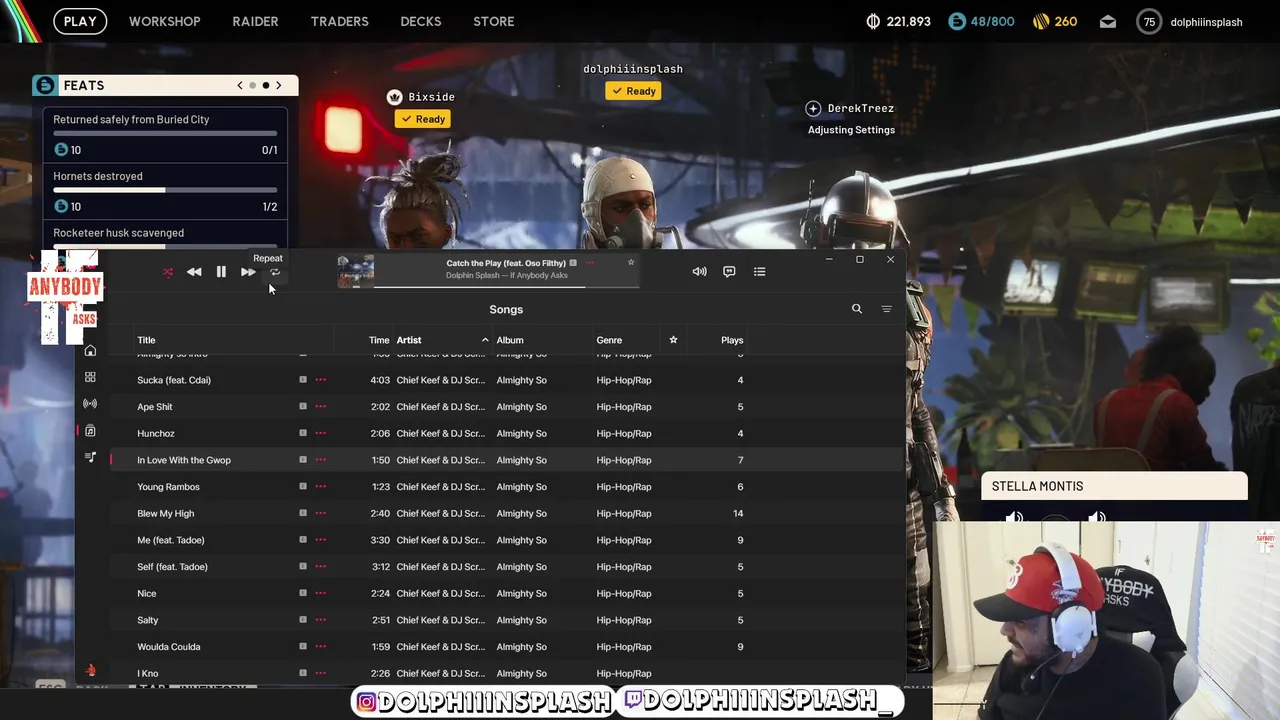1280x720 pixels.
Task: Open Radio icon in music sidebar
Action: [90, 403]
